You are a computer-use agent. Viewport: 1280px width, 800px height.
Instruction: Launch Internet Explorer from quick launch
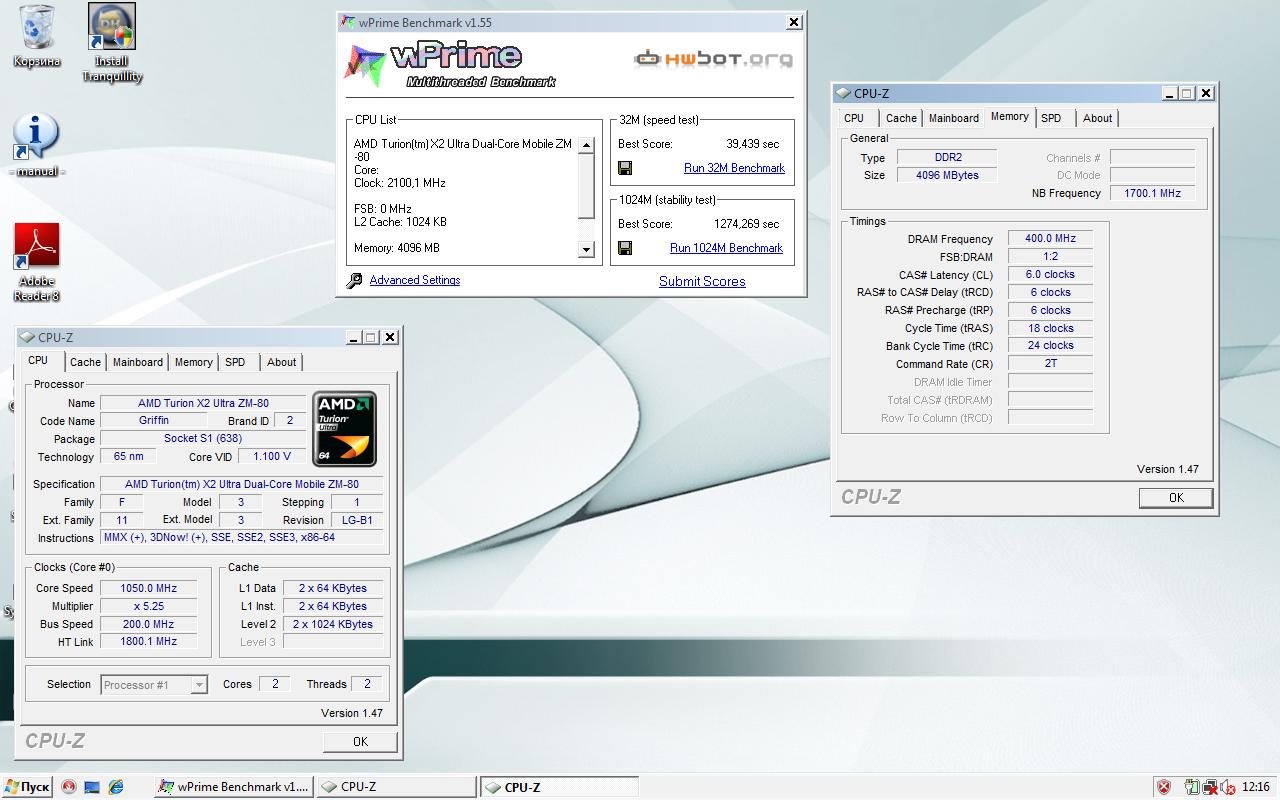tap(116, 787)
